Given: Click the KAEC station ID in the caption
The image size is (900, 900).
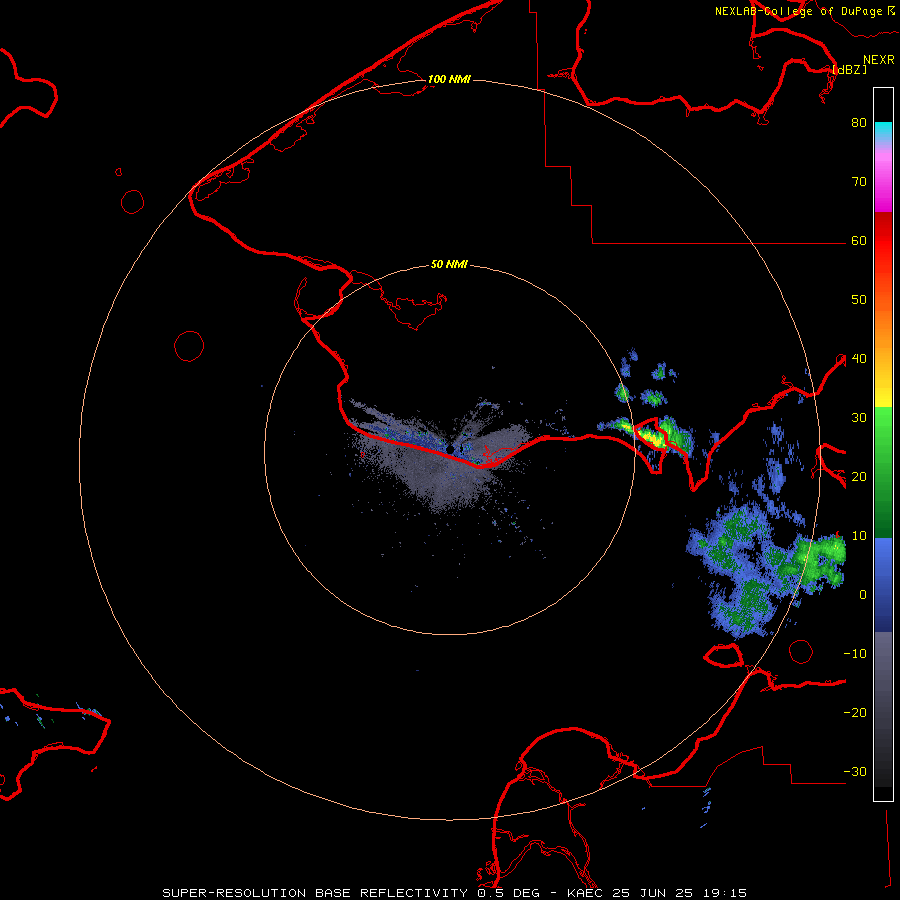Looking at the screenshot, I should click(586, 893).
